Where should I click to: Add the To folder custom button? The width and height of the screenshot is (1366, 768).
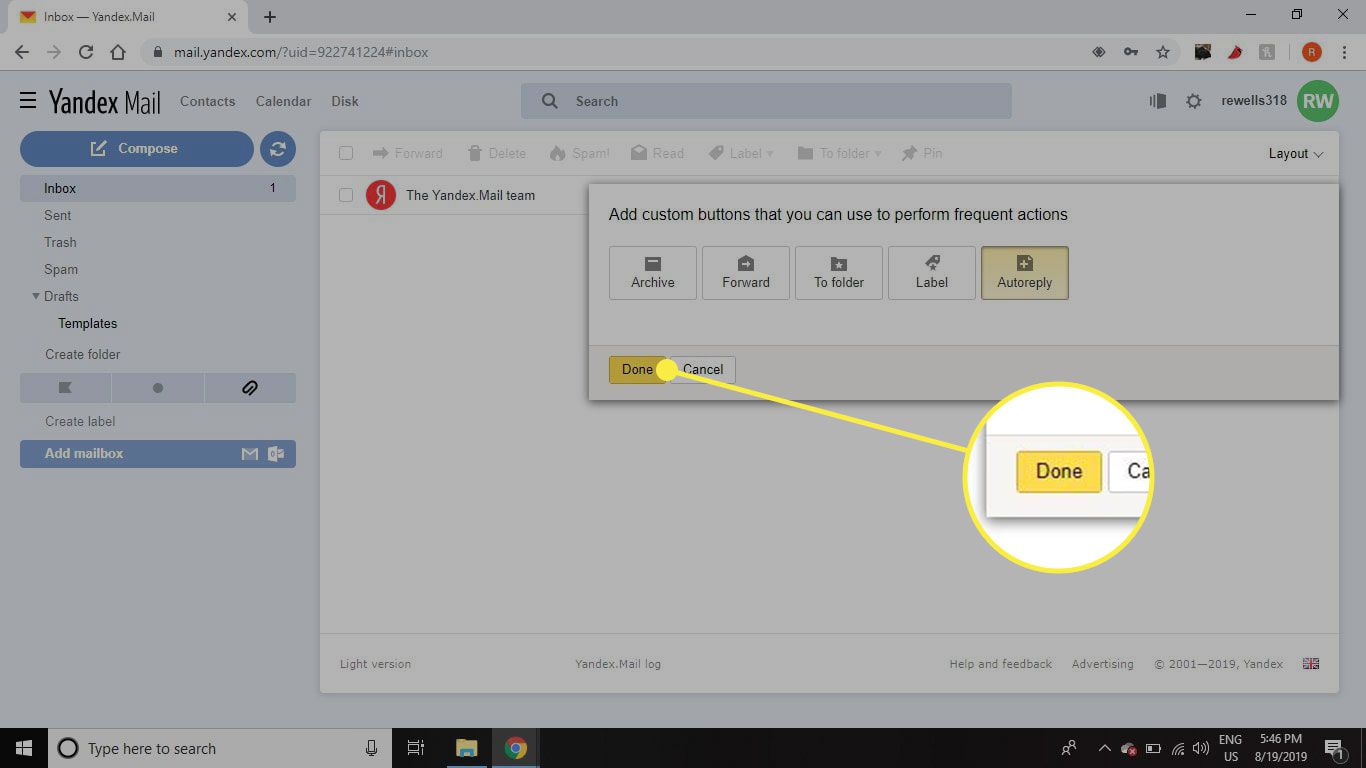coord(839,273)
